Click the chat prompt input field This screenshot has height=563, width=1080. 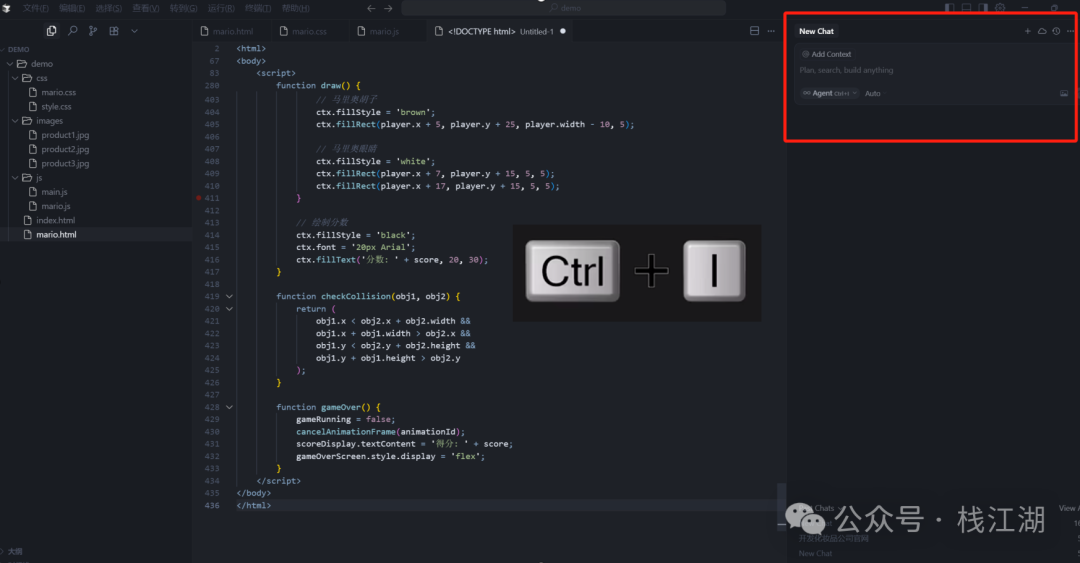coord(933,70)
